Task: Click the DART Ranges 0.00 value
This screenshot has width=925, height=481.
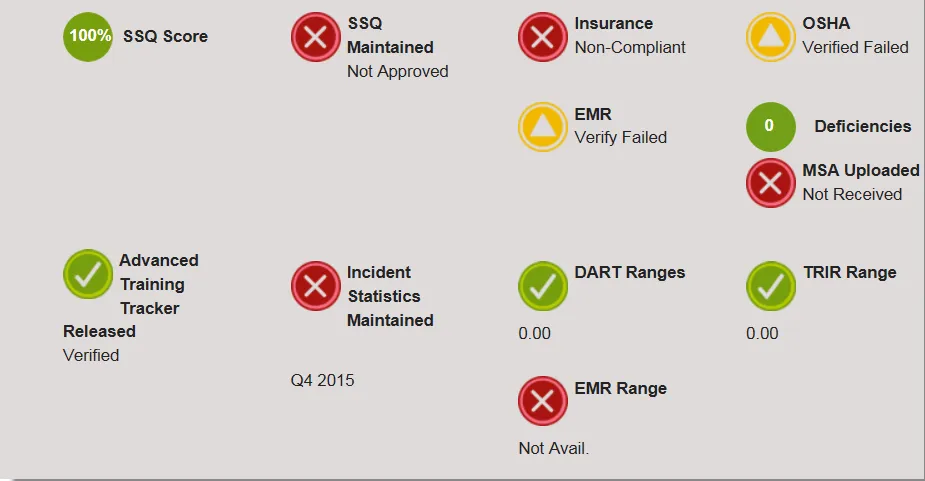Action: tap(534, 333)
